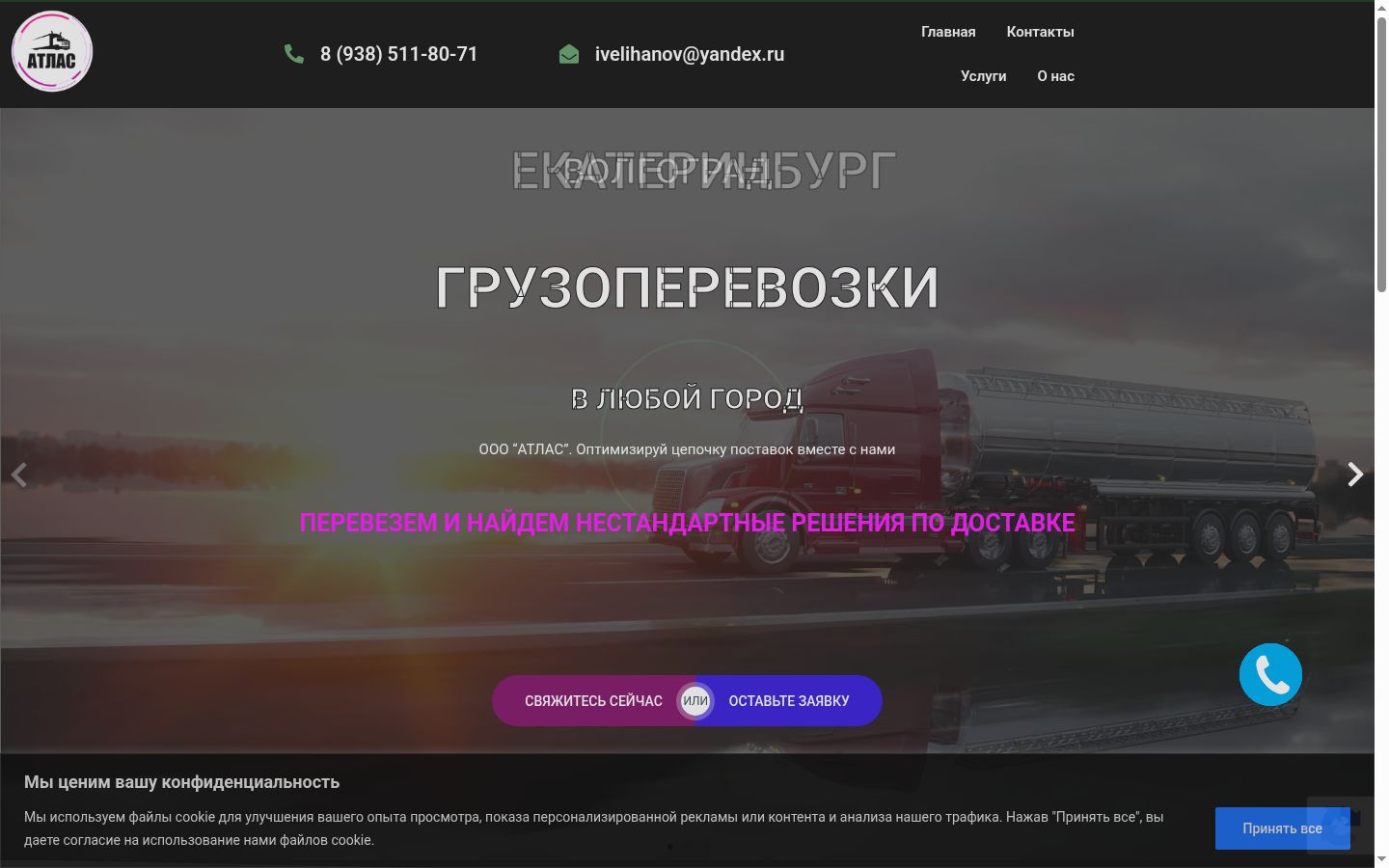The width and height of the screenshot is (1389, 868).
Task: Click the ГРУЗОПЕРЕВОЗКИ heading
Action: 687,287
